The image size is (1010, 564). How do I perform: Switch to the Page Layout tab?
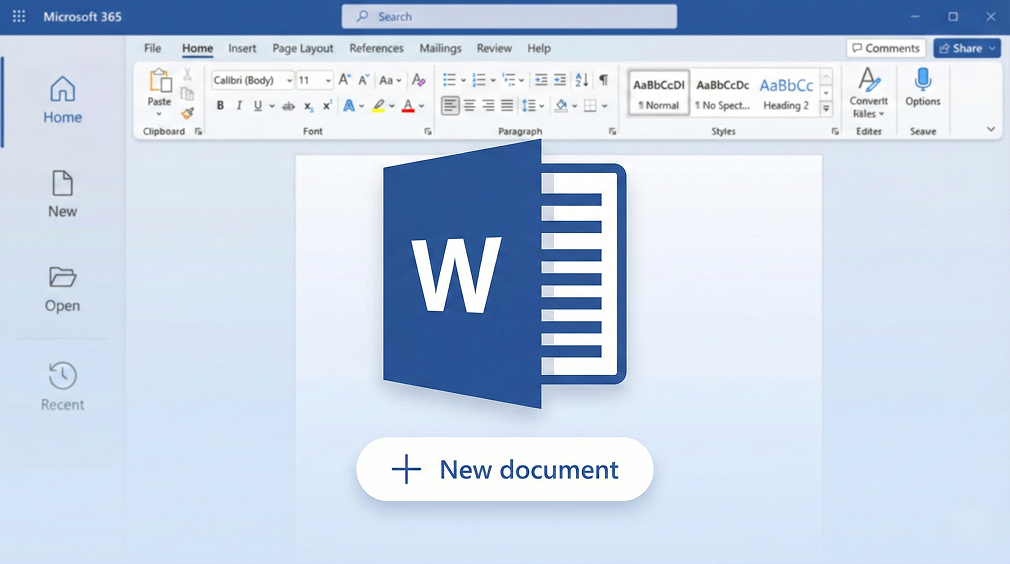(x=303, y=48)
